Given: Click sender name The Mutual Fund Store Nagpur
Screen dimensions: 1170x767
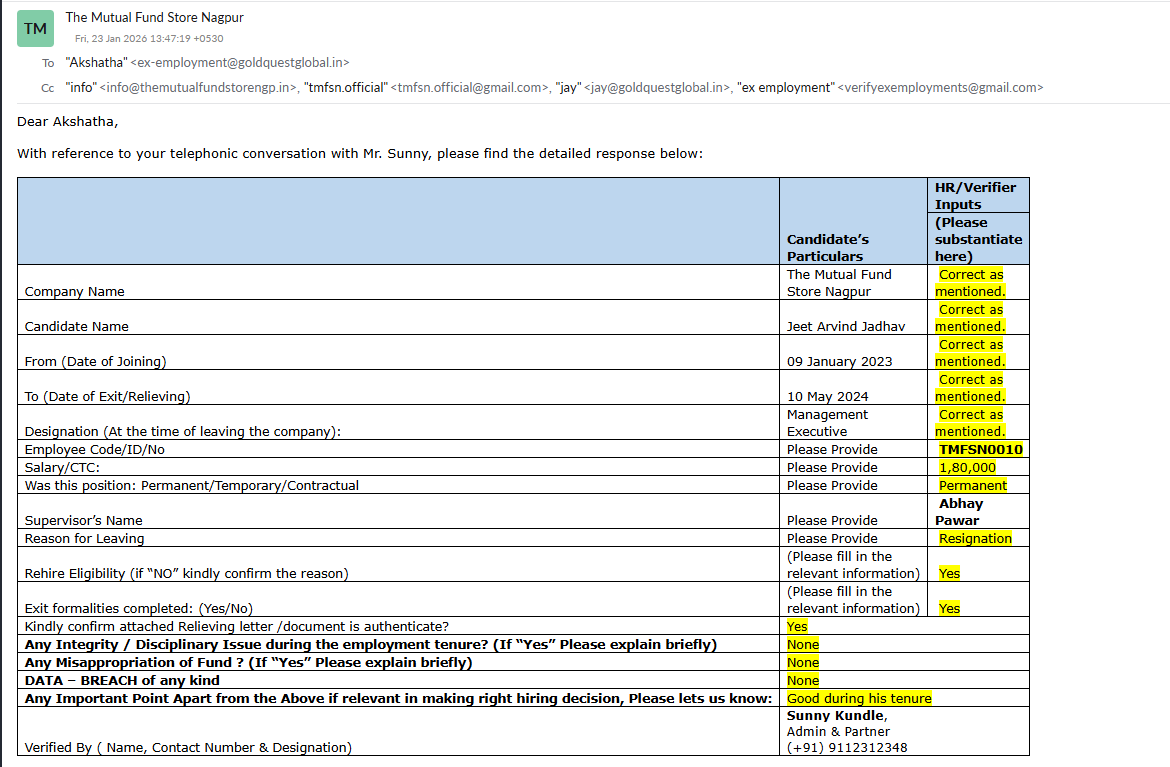Looking at the screenshot, I should [154, 17].
